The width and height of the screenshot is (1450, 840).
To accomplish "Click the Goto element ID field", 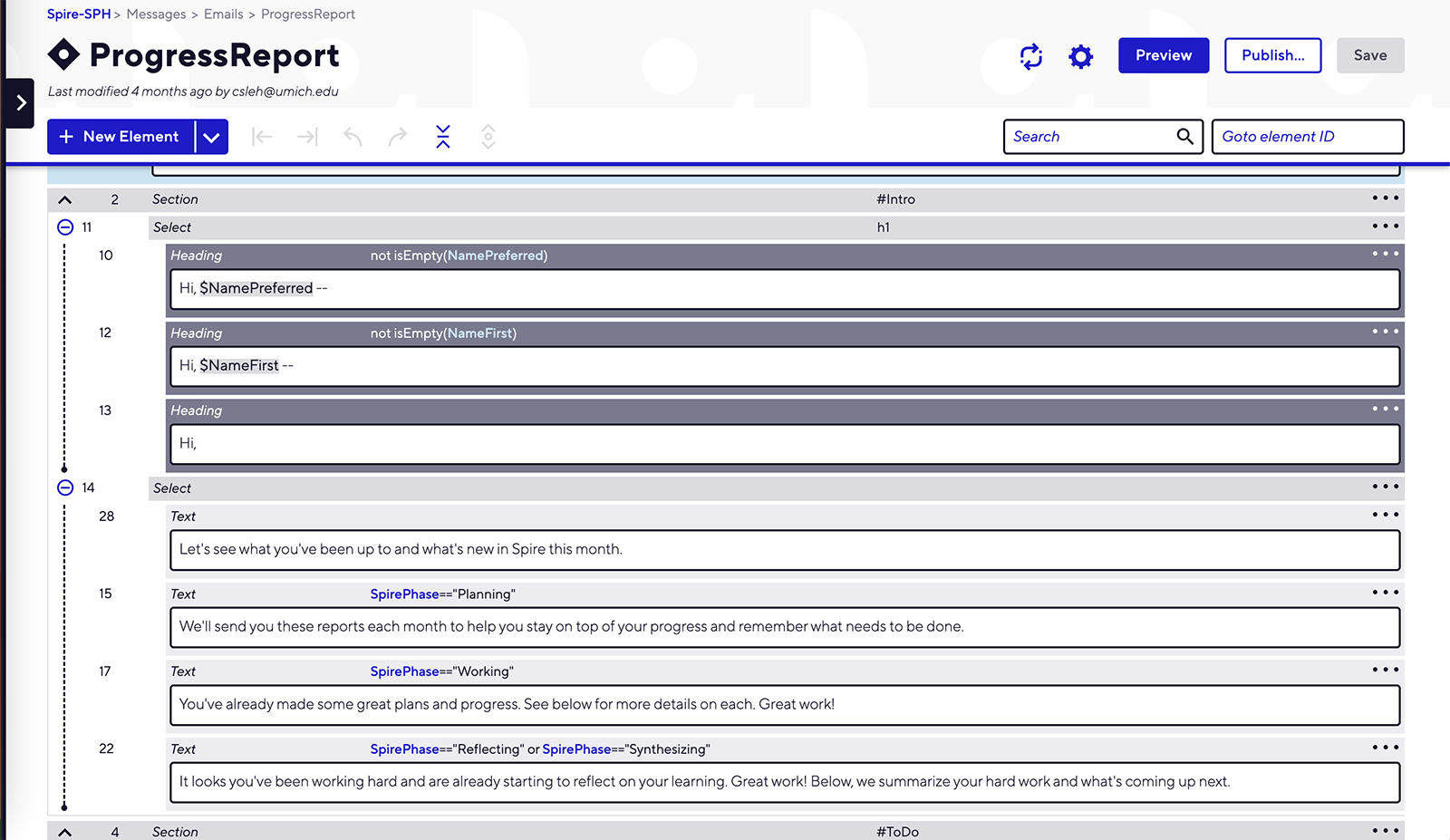I will (1307, 137).
